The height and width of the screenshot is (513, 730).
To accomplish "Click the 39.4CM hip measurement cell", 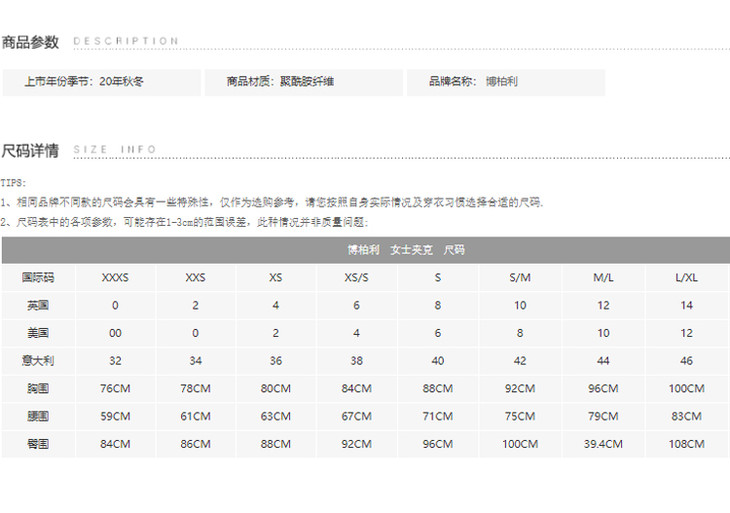I will (603, 443).
